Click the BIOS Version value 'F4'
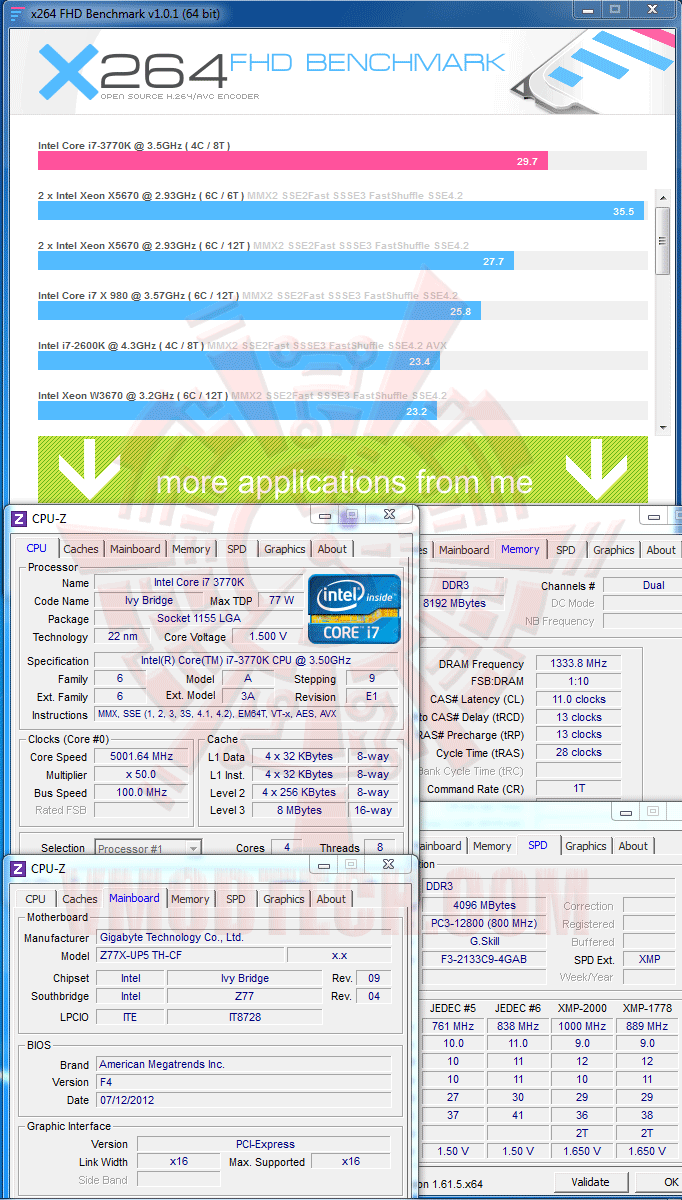The image size is (682, 1200). coord(244,1082)
